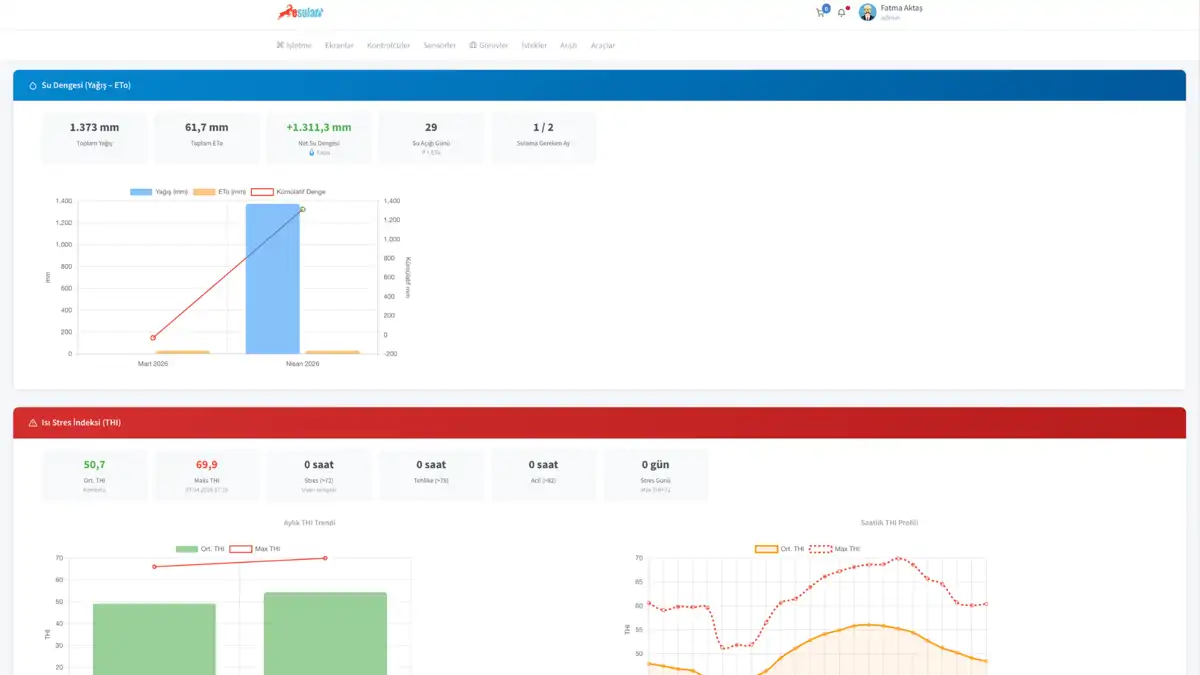Open the Ekranlar menu
This screenshot has height=675, width=1200.
tap(339, 45)
